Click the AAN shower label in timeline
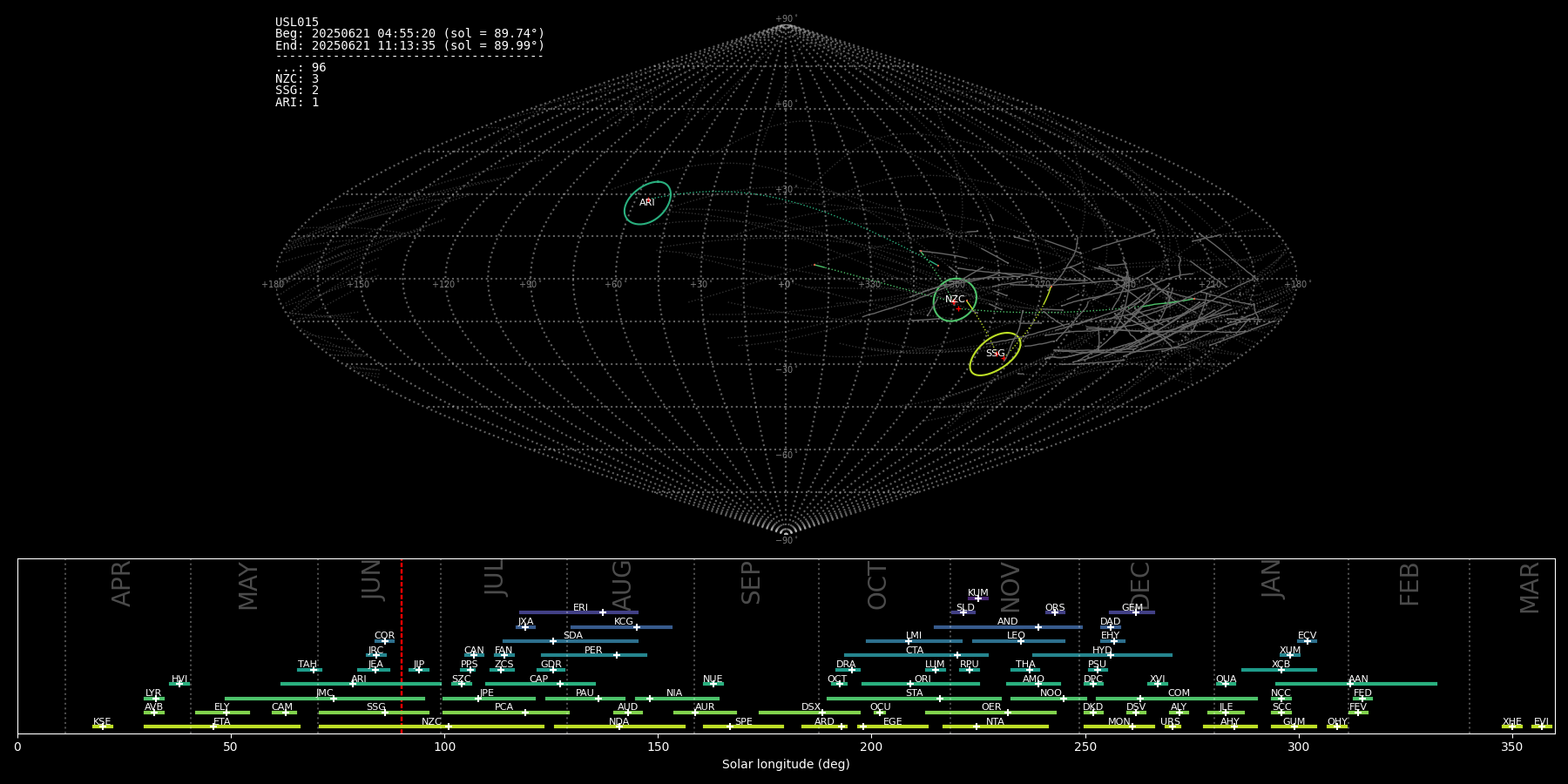 1358,679
